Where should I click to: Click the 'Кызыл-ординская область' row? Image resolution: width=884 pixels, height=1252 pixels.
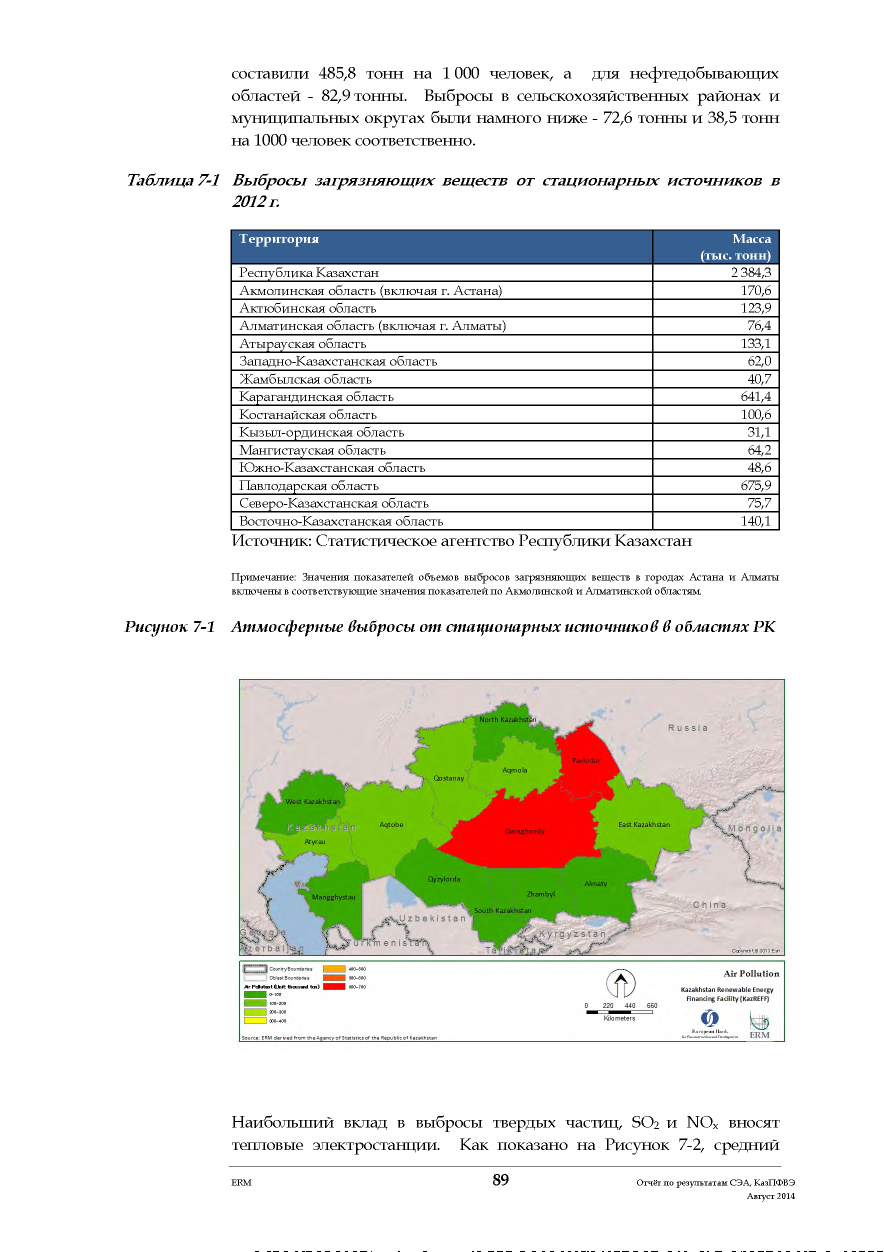(505, 432)
